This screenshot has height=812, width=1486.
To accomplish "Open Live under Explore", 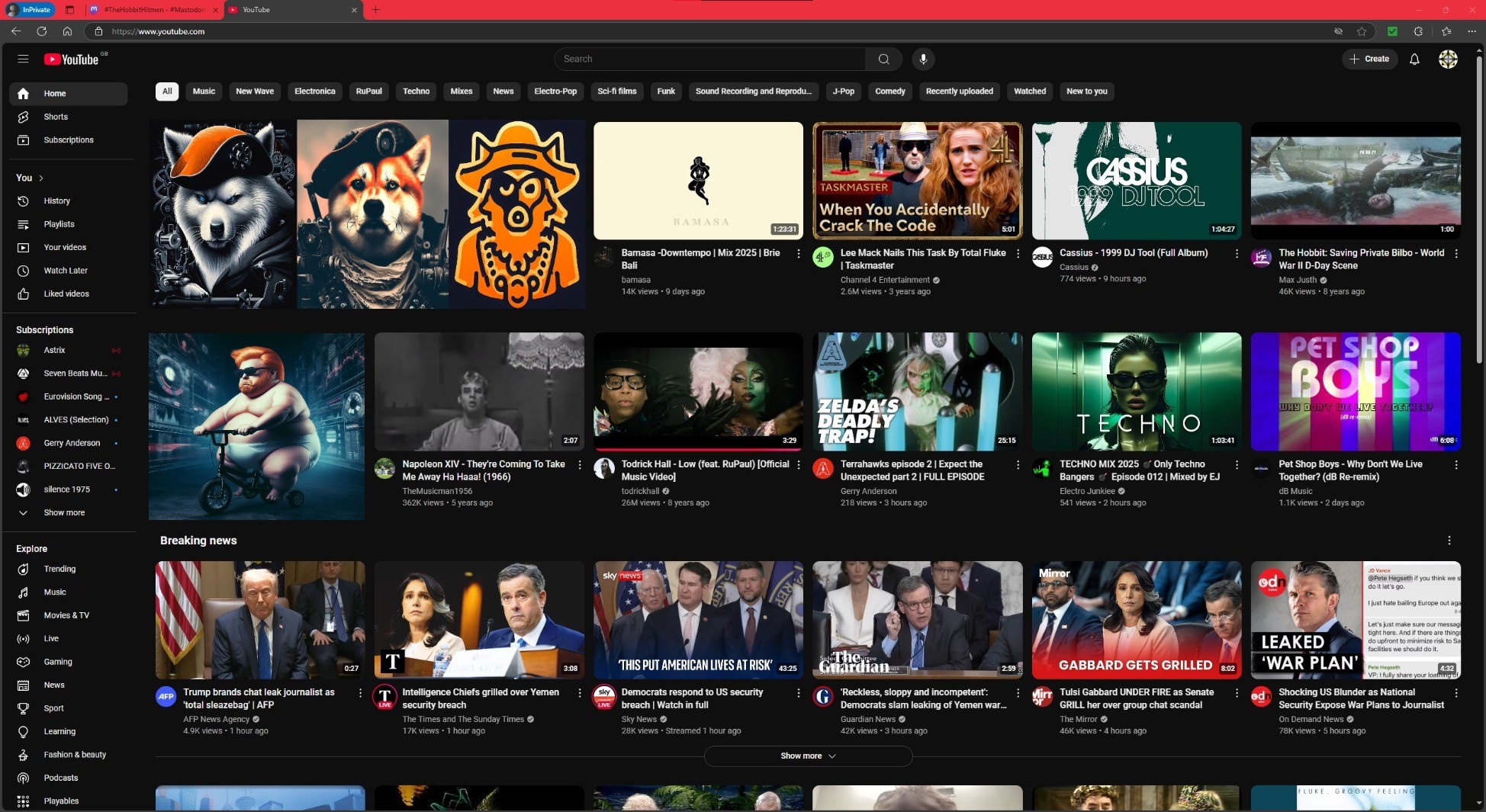I will point(68,638).
